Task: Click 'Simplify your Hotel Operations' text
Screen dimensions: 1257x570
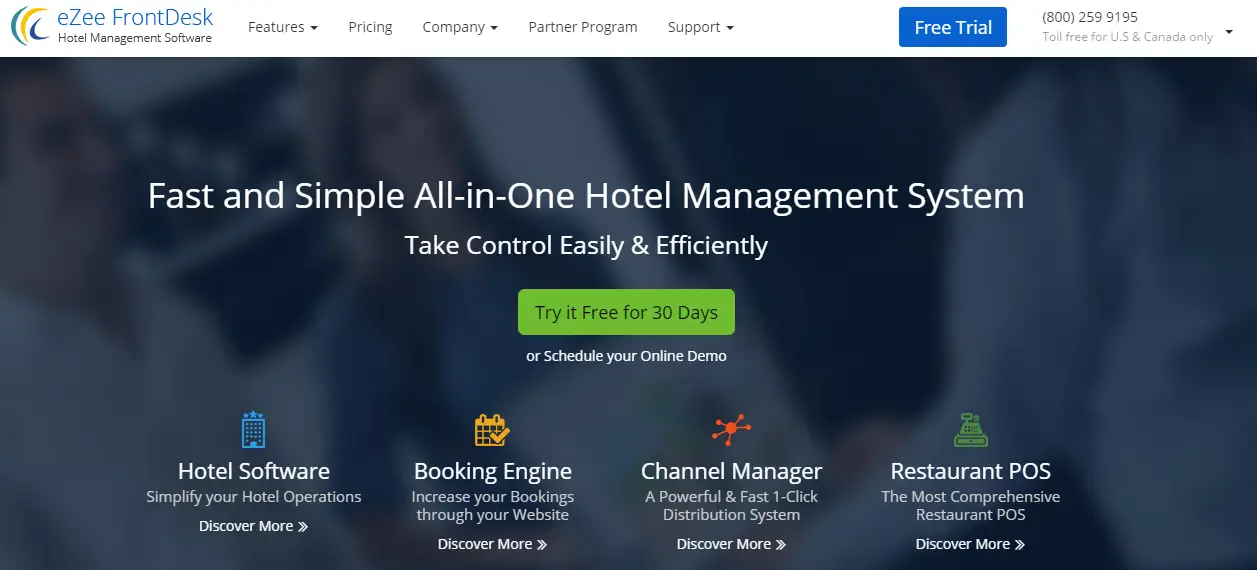Action: pos(254,497)
